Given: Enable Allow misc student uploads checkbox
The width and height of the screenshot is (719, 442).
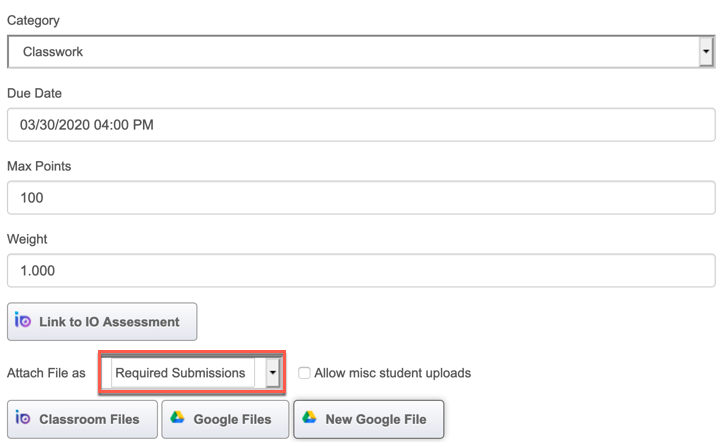Looking at the screenshot, I should click(304, 373).
